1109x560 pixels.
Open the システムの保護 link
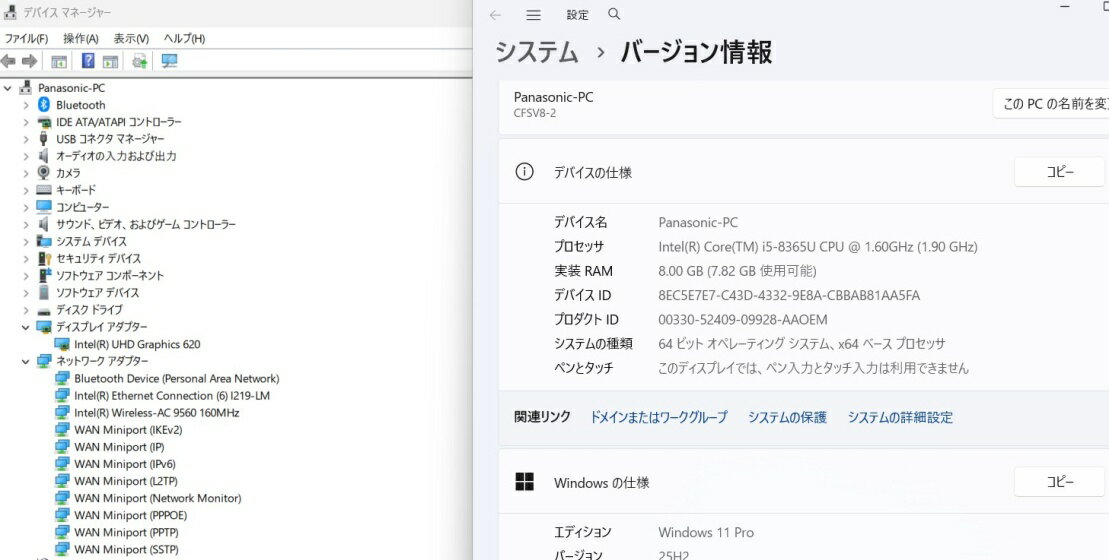point(787,417)
